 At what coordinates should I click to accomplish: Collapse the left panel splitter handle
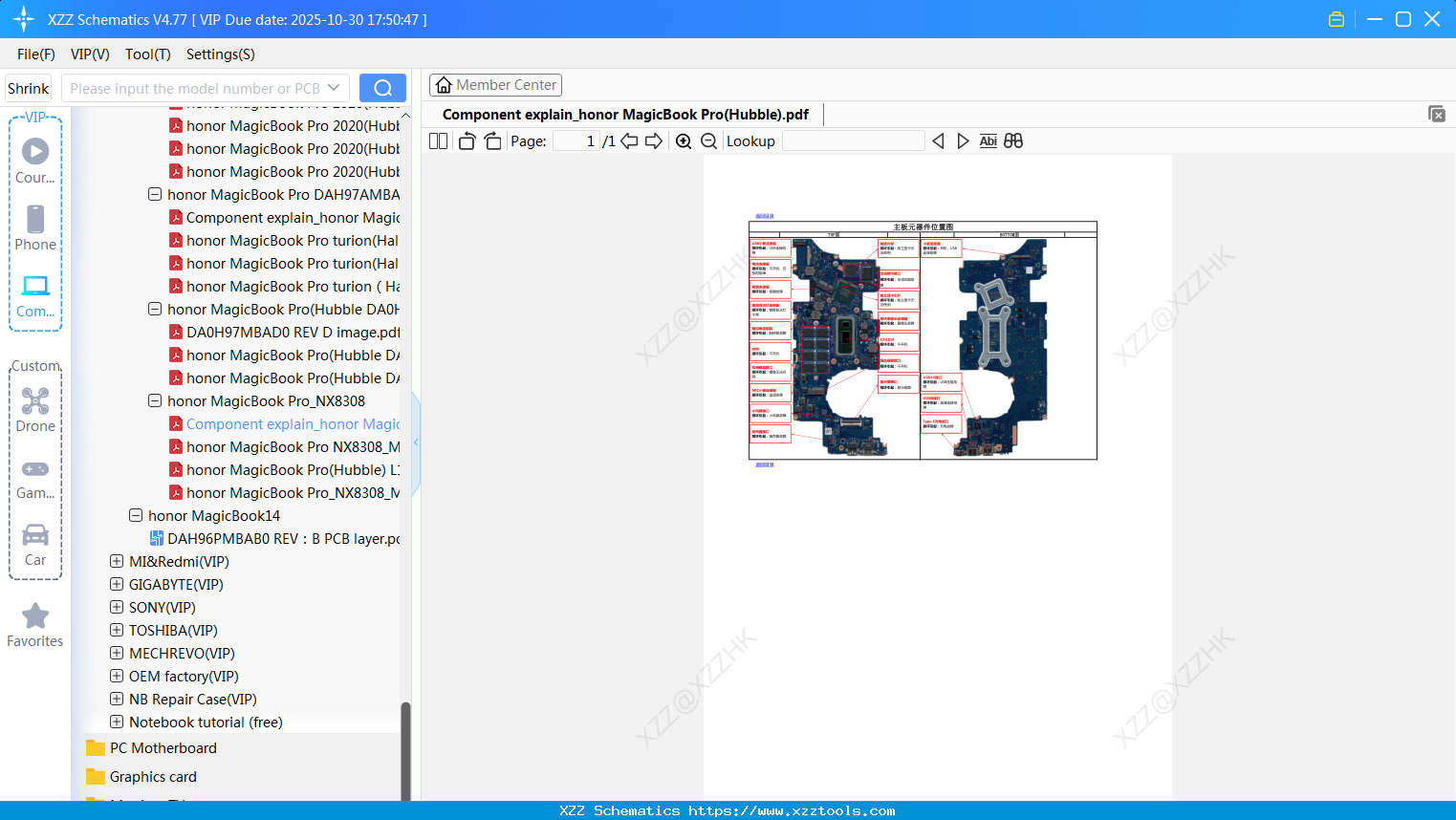point(416,442)
